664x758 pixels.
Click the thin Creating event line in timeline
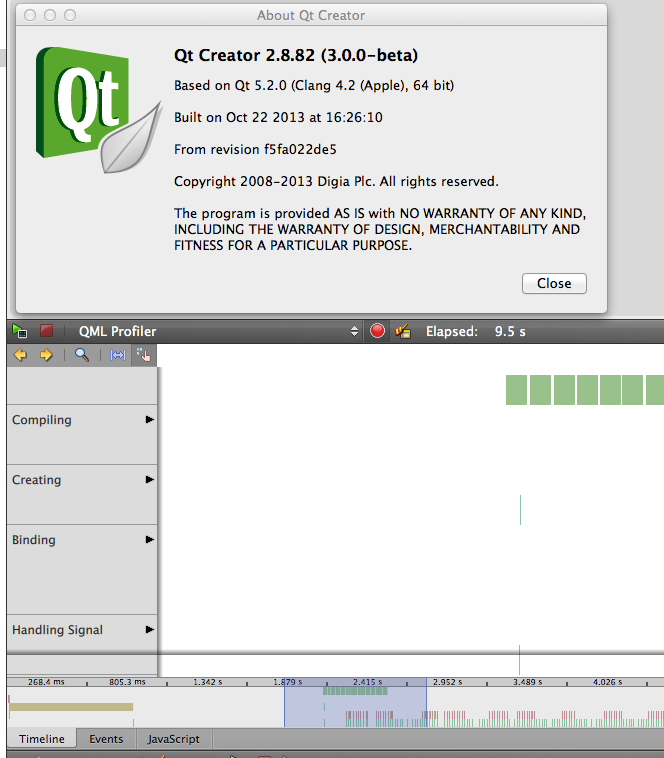coord(520,510)
